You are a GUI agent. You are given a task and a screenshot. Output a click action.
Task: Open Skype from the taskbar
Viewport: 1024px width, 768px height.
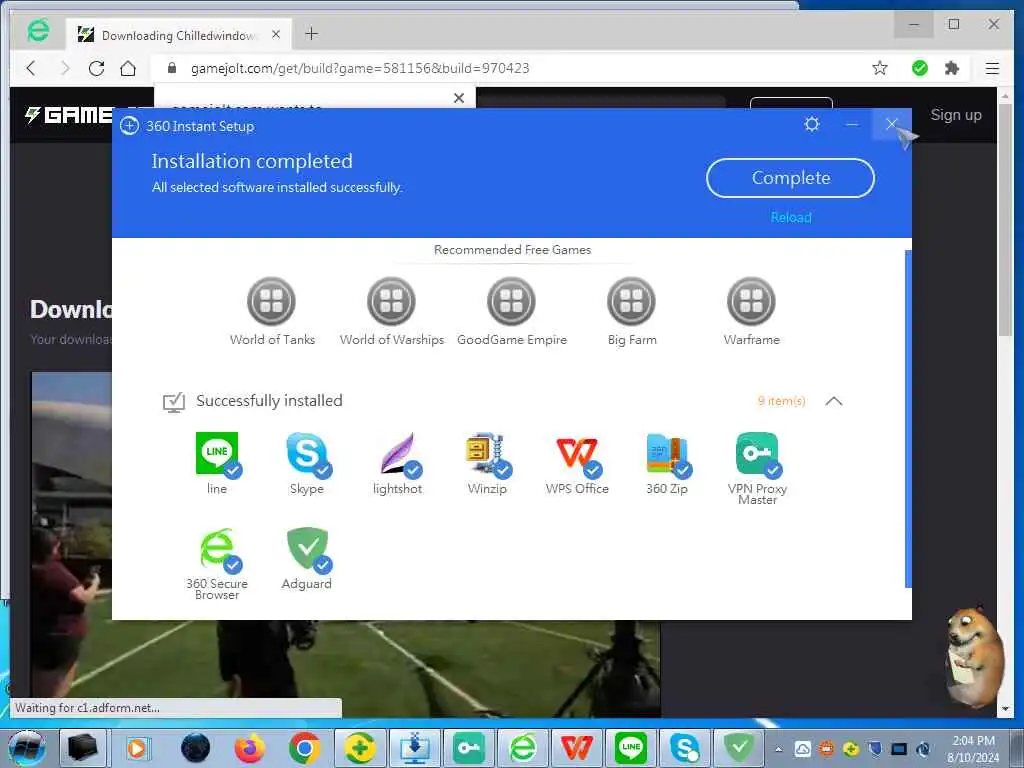[685, 748]
